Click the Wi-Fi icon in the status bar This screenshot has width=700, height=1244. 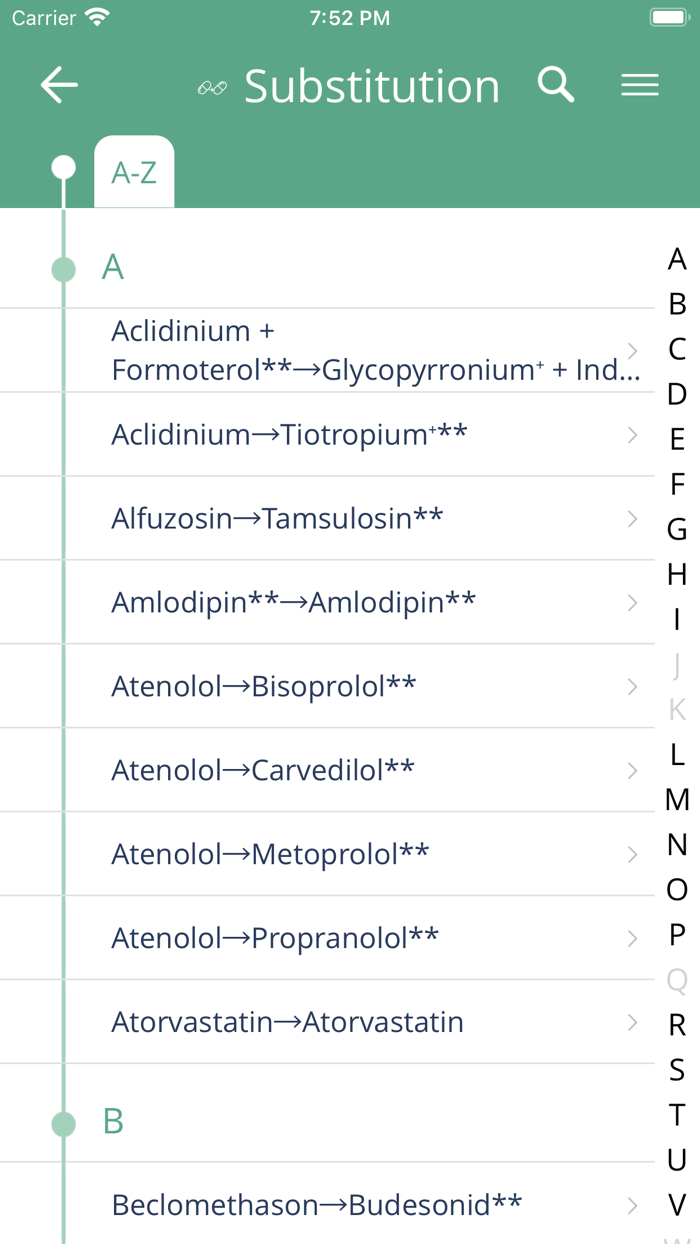click(x=94, y=15)
